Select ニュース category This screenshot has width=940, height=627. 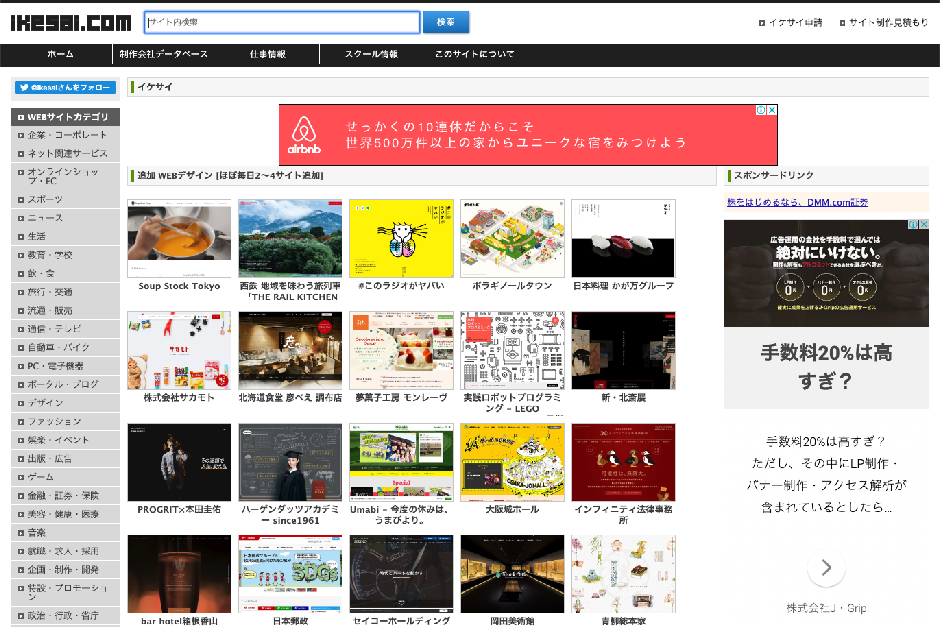click(65, 218)
